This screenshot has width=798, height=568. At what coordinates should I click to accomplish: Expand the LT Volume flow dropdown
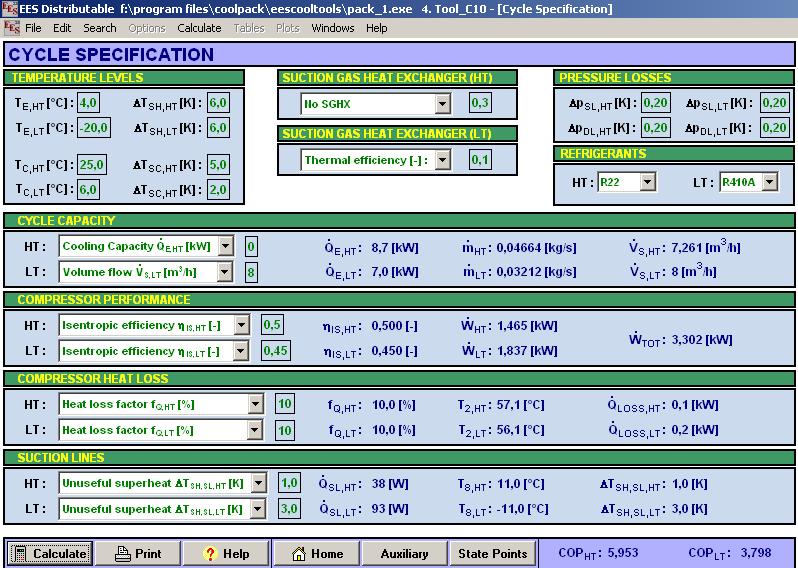pyautogui.click(x=224, y=272)
